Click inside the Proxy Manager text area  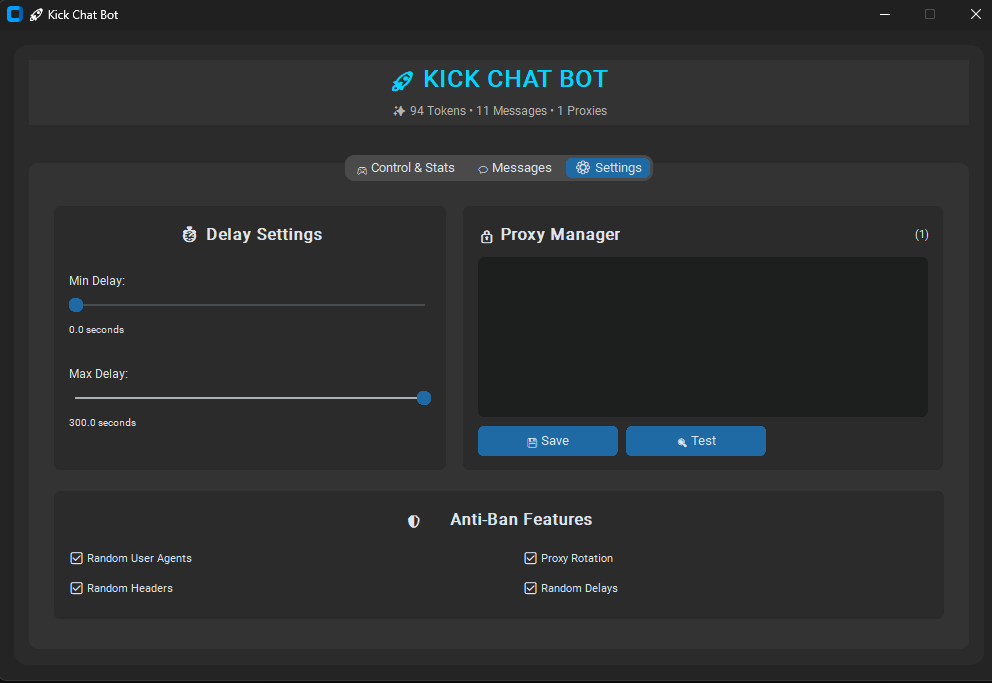(702, 336)
